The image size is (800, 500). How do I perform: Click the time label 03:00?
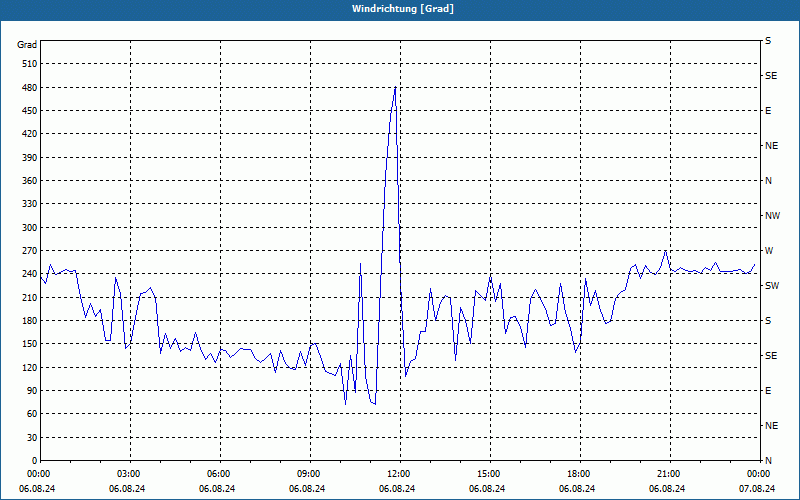click(x=130, y=473)
